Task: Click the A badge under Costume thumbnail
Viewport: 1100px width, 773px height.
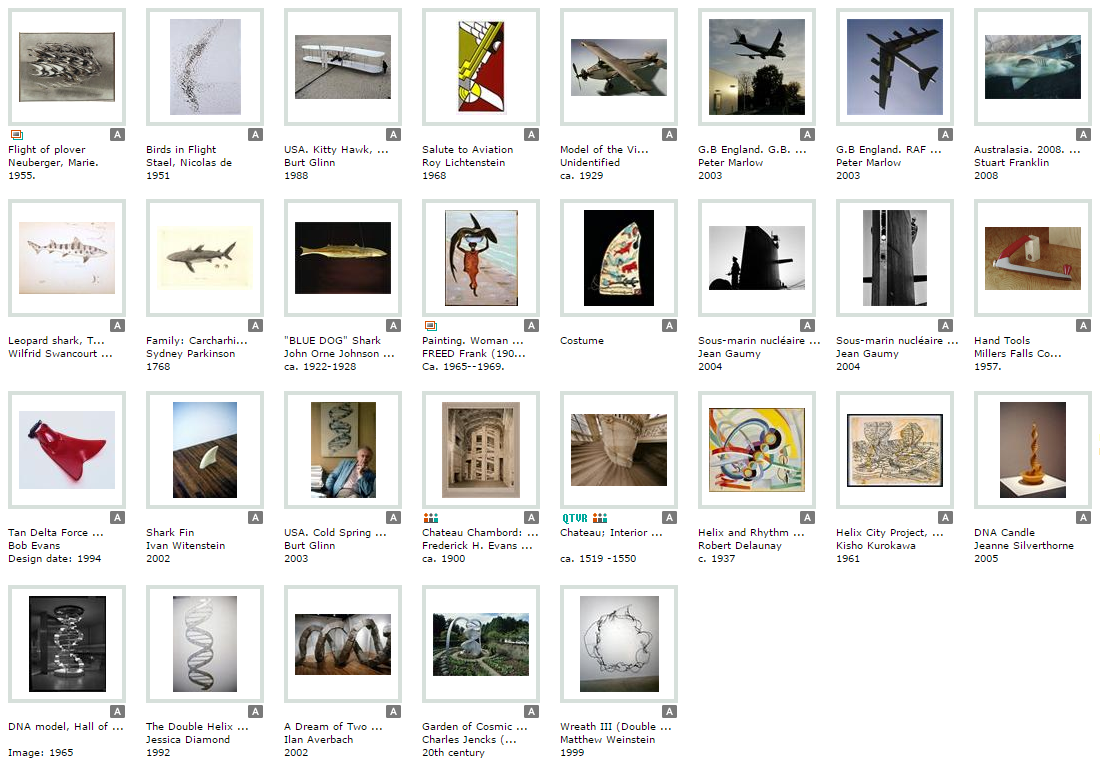Action: coord(670,325)
